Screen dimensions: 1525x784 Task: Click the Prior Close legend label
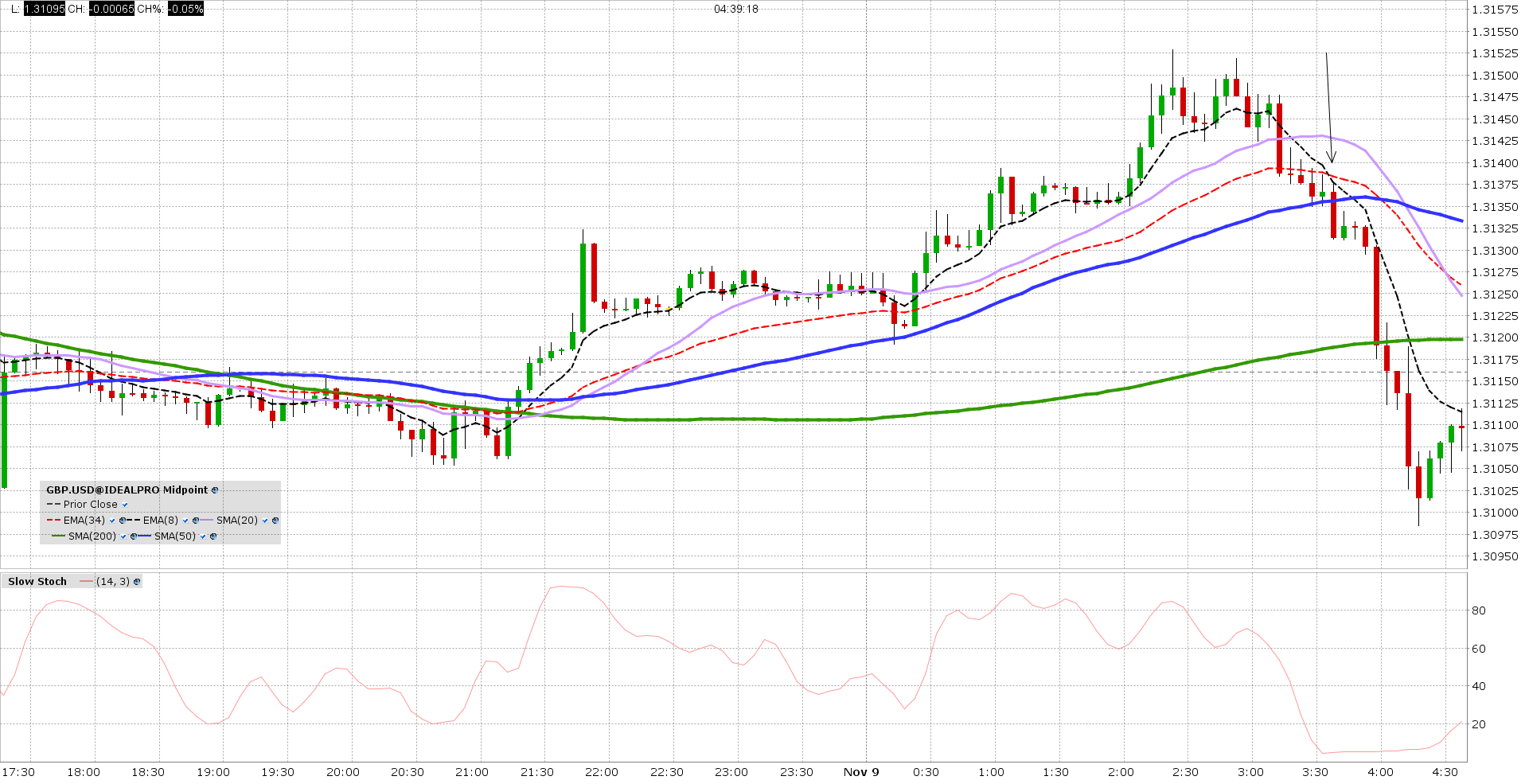[x=91, y=505]
